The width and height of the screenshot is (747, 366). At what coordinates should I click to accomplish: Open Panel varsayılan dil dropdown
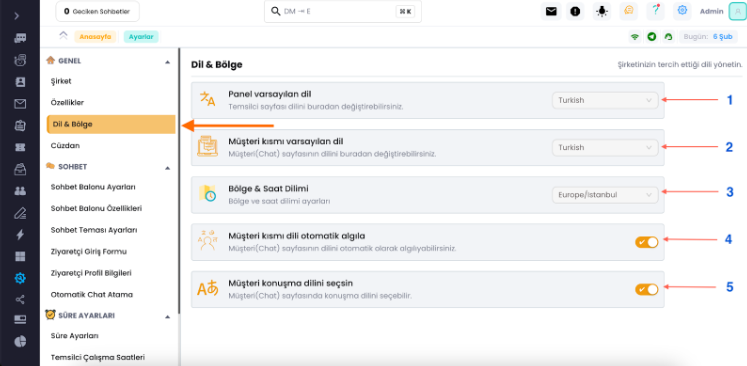tap(605, 101)
